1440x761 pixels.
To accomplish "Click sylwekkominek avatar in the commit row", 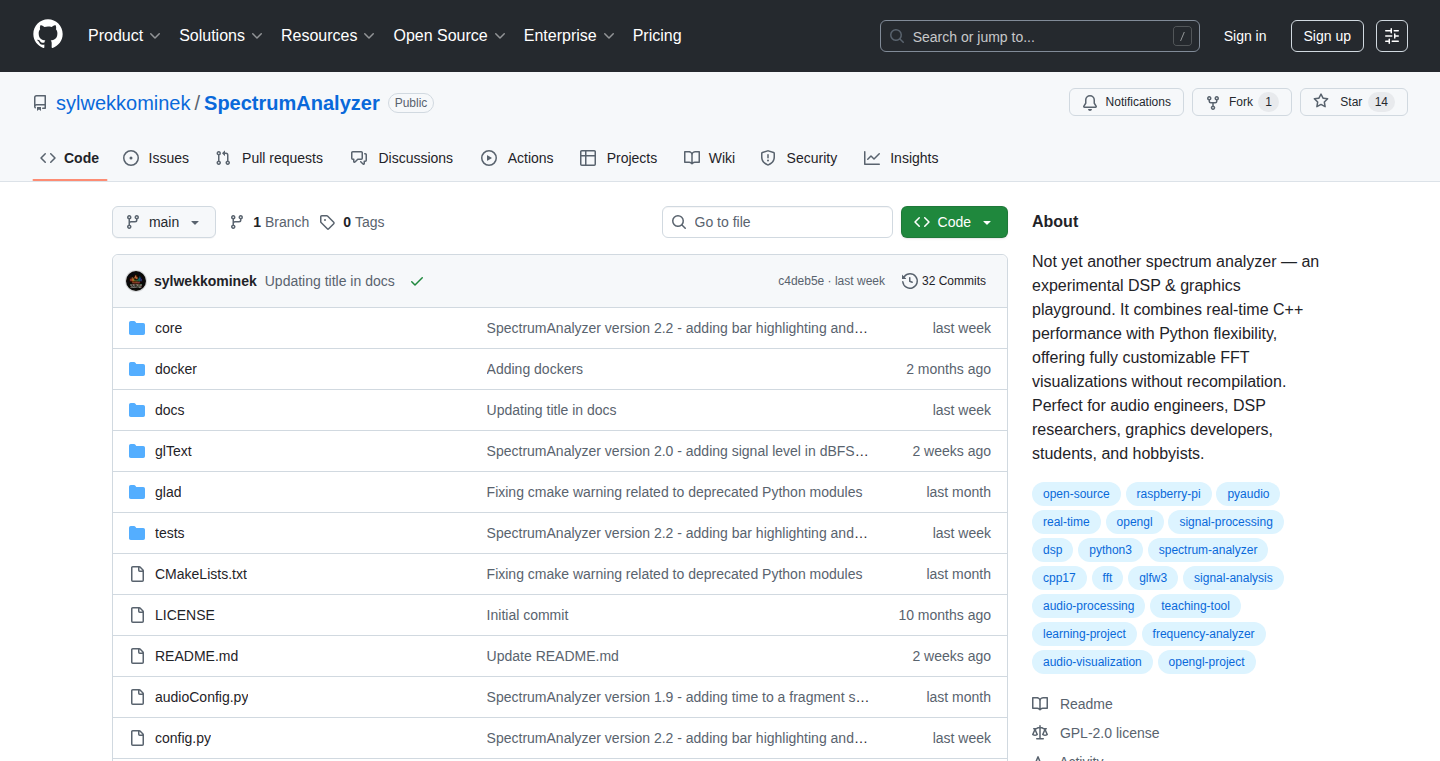I will click(x=136, y=281).
